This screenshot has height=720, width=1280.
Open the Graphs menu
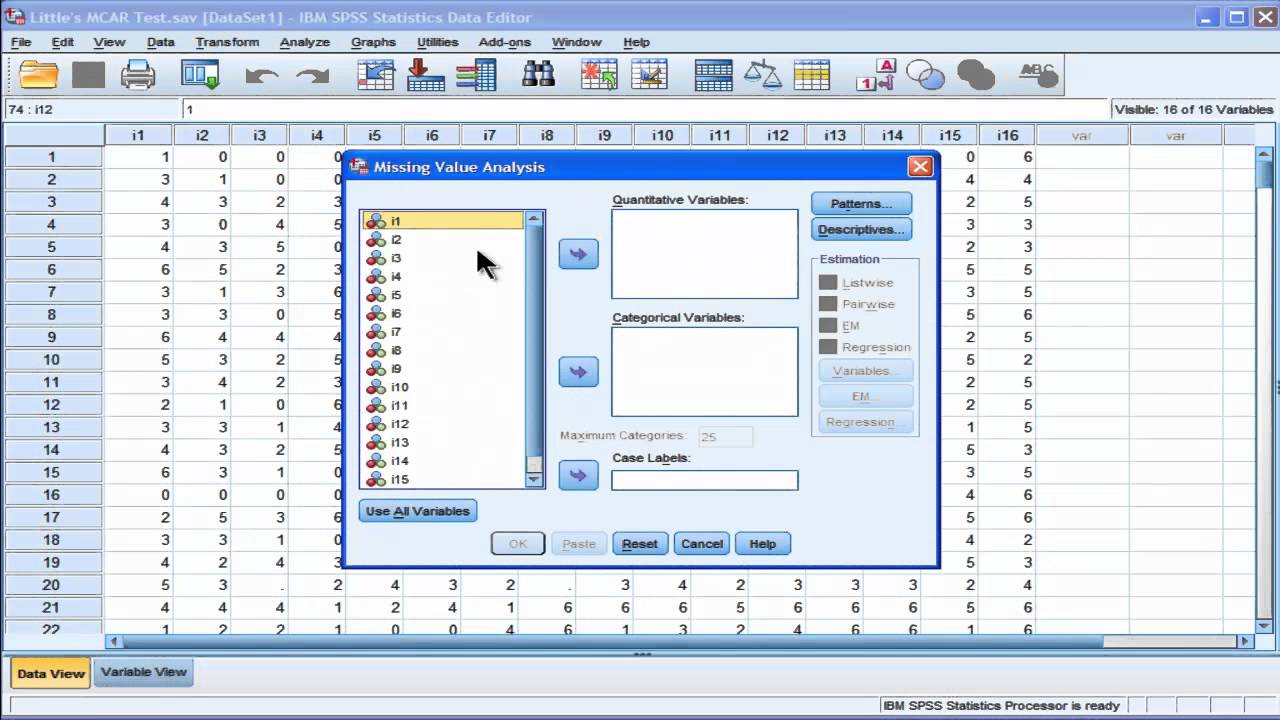(x=373, y=42)
